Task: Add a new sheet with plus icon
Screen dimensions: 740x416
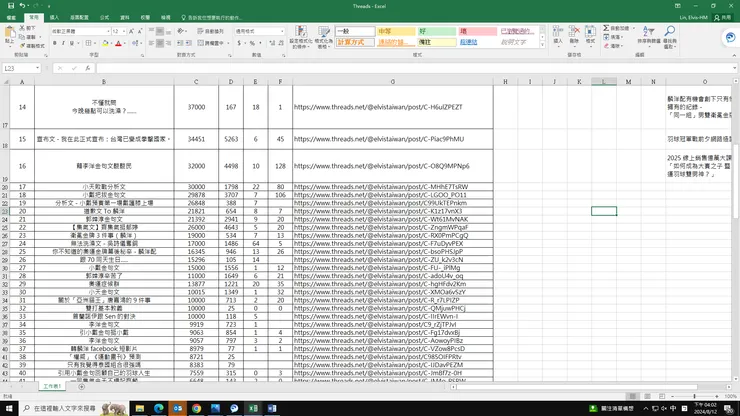Action: (x=82, y=387)
